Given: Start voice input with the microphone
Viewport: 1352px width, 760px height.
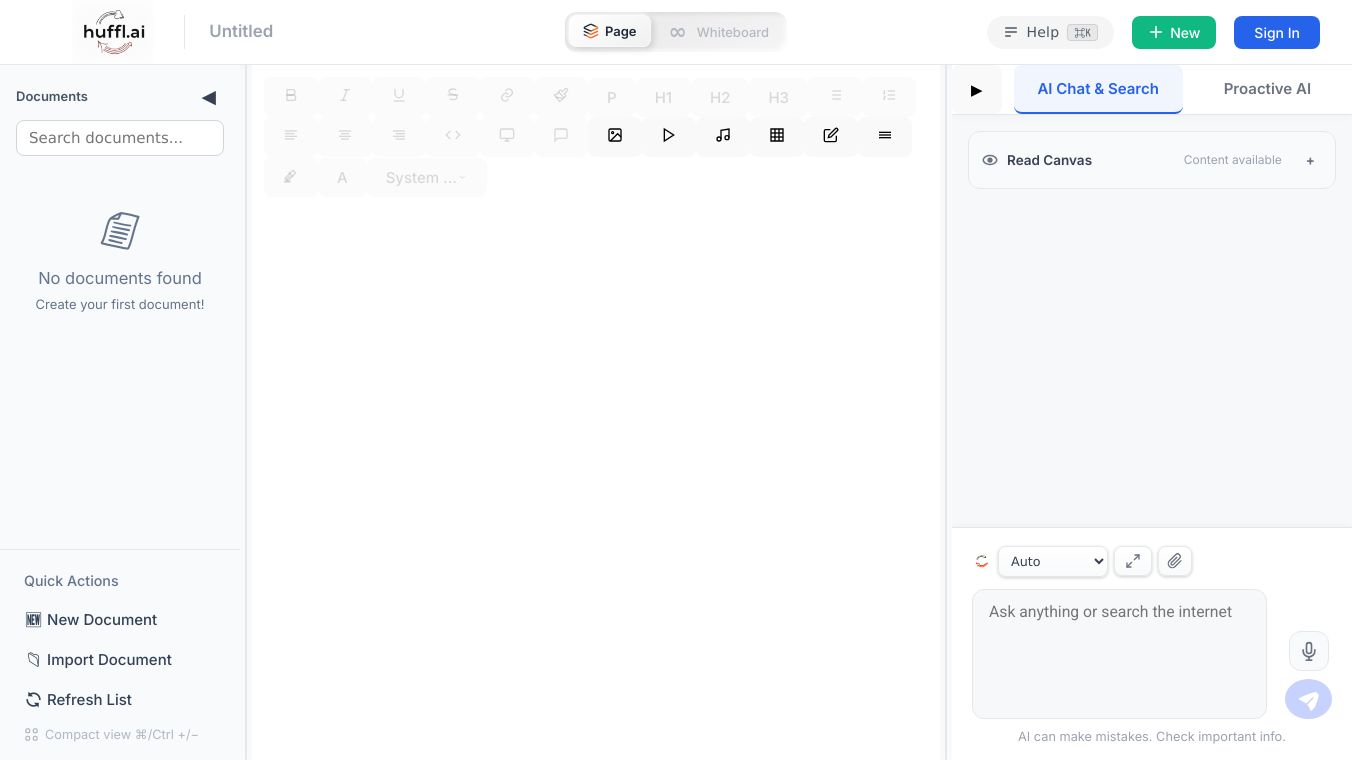Looking at the screenshot, I should click(1309, 651).
